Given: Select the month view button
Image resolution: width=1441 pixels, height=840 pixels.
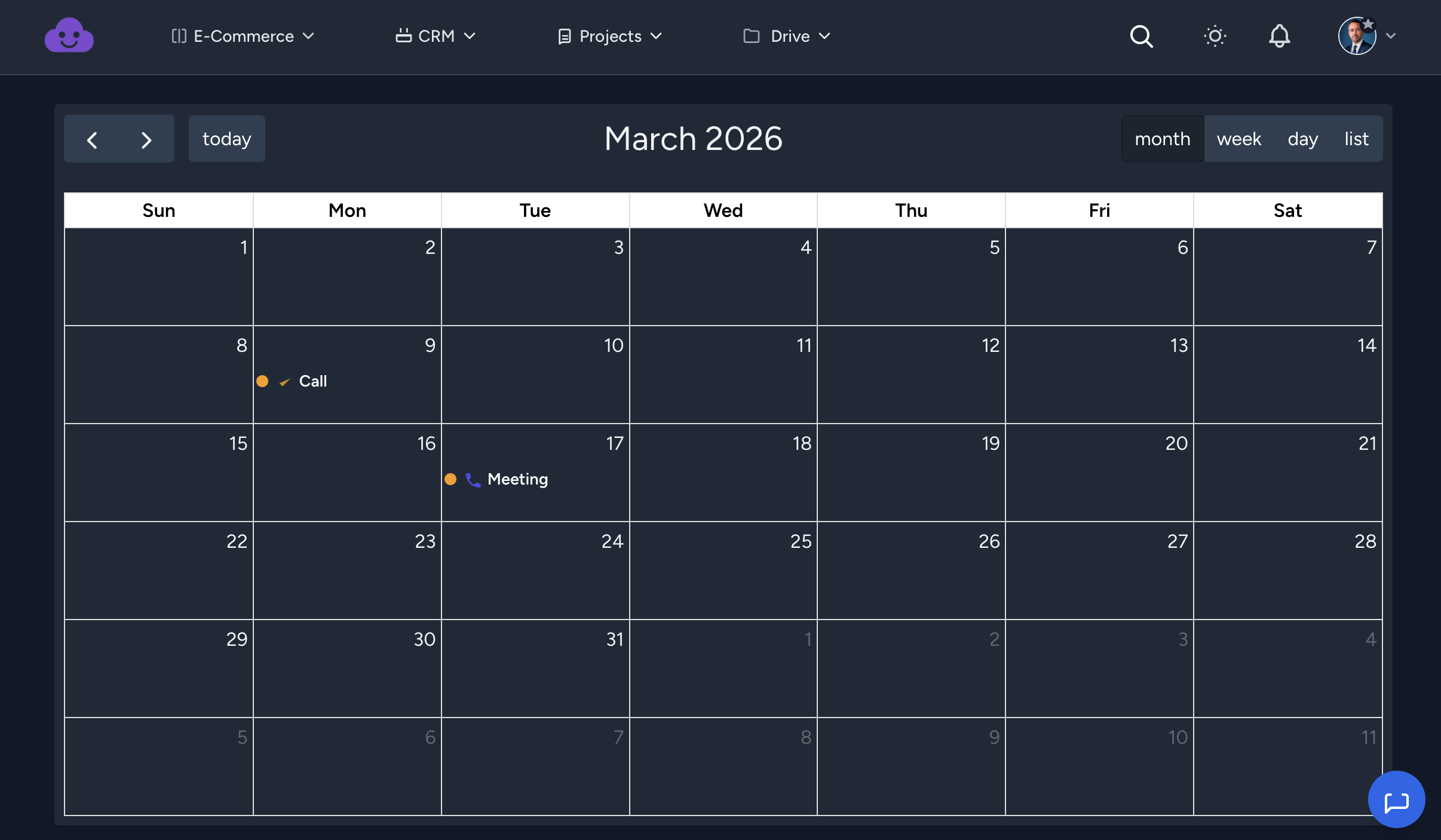Looking at the screenshot, I should click(x=1163, y=139).
